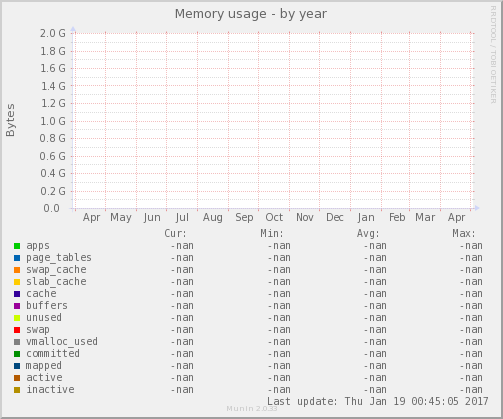503x419 pixels.
Task: Click the 'Bytes' vertical axis label
Action: pos(11,120)
